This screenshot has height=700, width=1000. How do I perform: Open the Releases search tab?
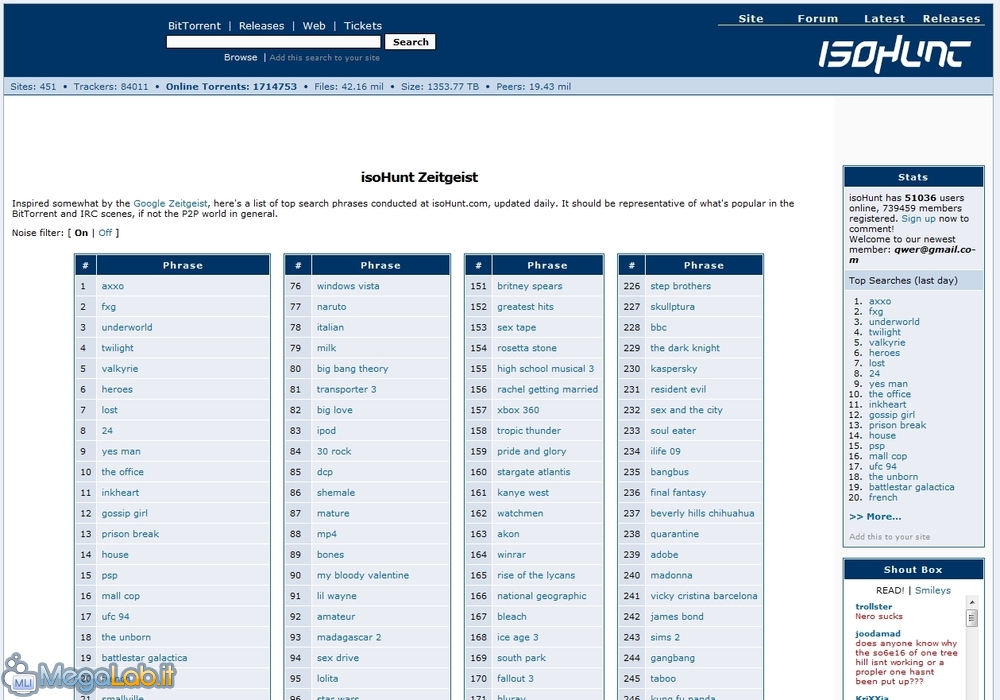point(261,26)
